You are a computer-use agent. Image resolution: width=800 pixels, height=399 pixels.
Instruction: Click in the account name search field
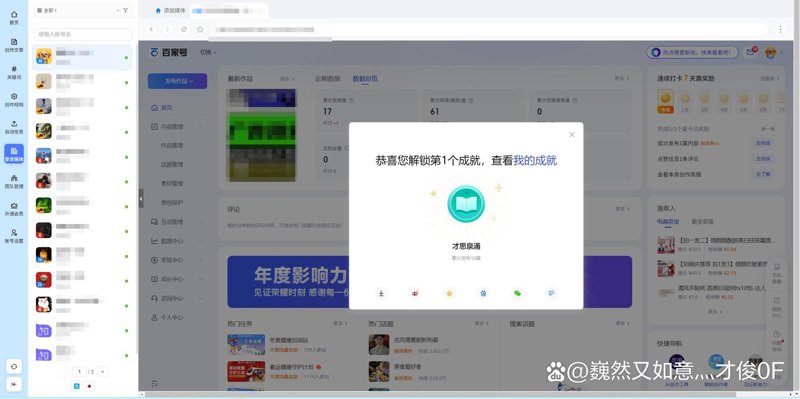click(83, 34)
